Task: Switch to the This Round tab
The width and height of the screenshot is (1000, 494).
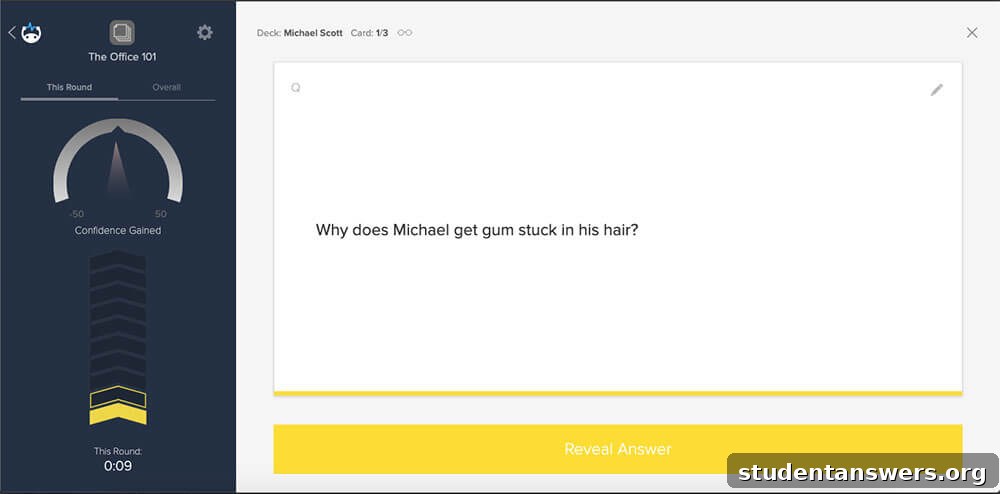Action: (69, 87)
